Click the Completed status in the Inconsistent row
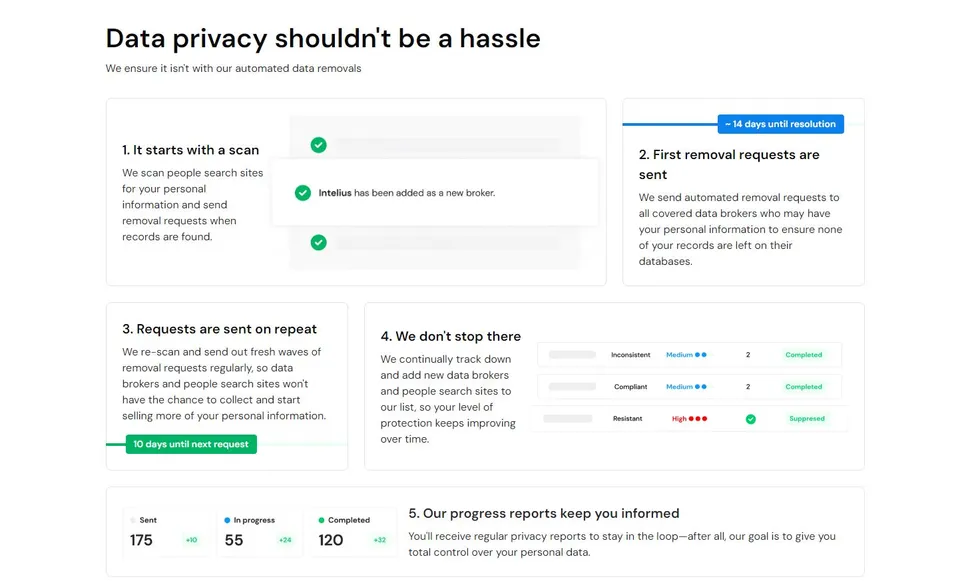The height and width of the screenshot is (587, 970). point(803,355)
